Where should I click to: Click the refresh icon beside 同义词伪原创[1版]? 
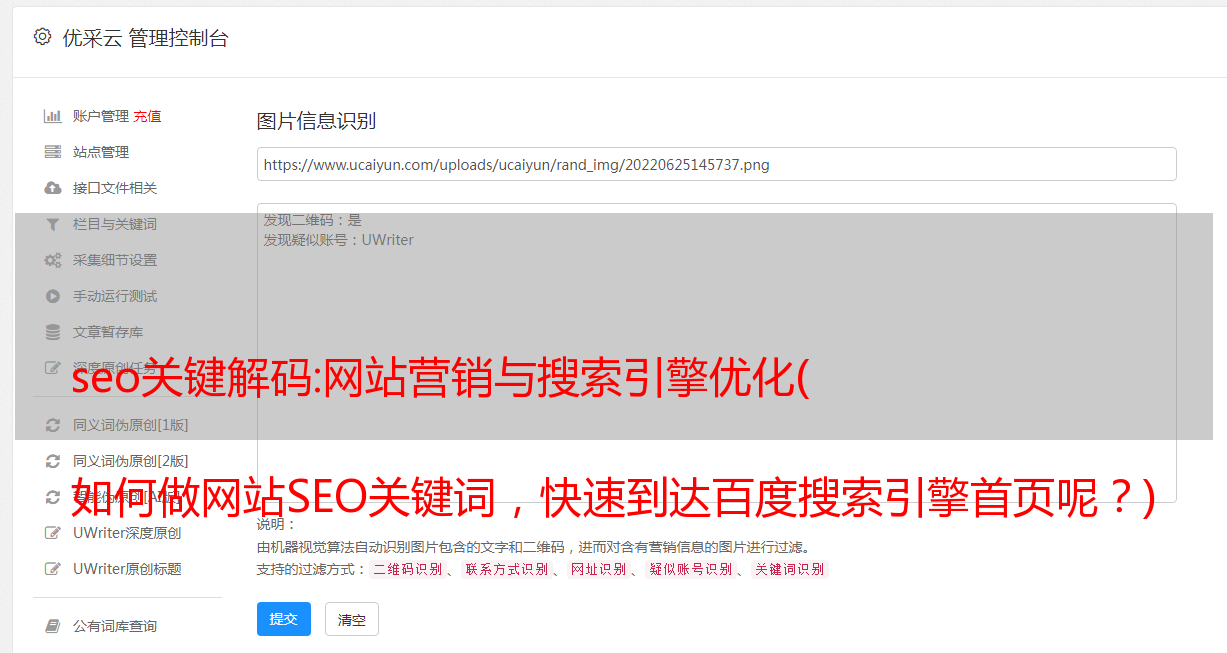[x=53, y=425]
